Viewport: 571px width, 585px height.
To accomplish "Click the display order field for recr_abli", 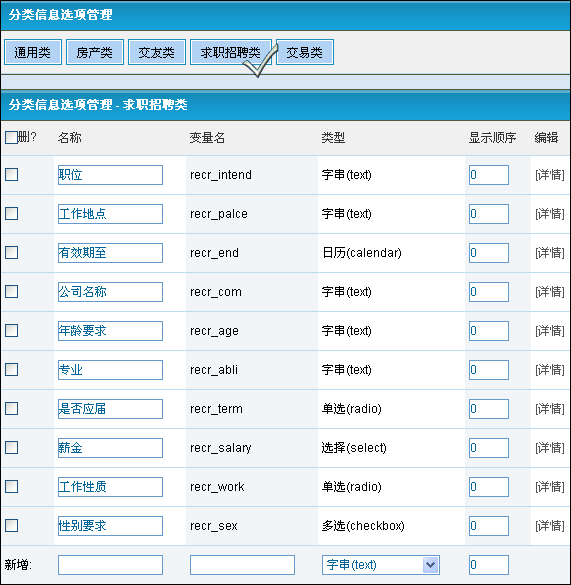I will [489, 370].
